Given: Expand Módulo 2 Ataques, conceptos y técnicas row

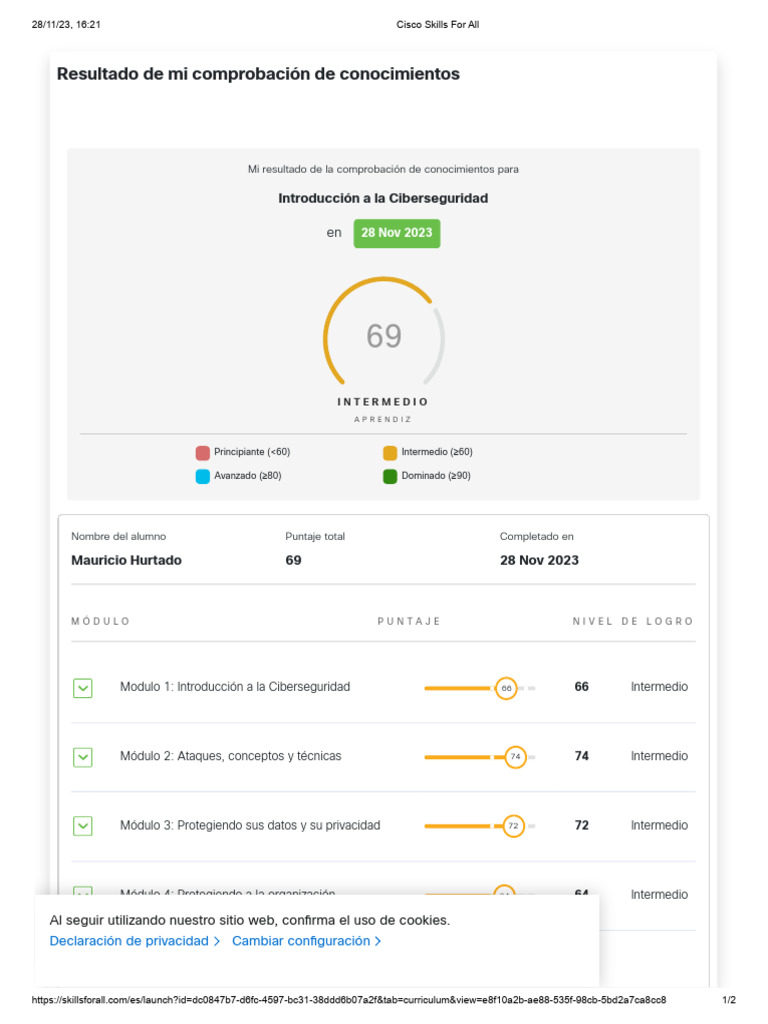Looking at the screenshot, I should coord(82,757).
